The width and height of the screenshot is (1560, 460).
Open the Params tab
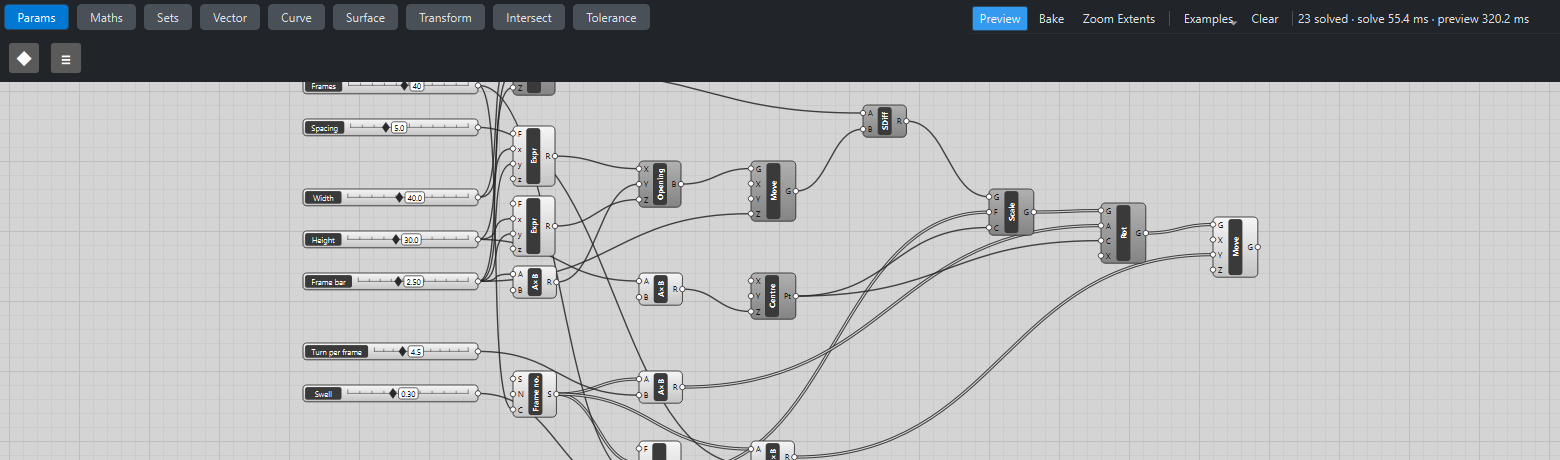click(x=37, y=18)
